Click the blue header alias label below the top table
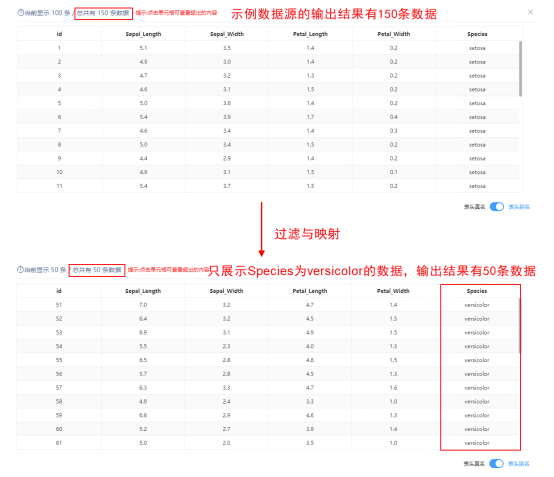The width and height of the screenshot is (554, 477). (519, 207)
